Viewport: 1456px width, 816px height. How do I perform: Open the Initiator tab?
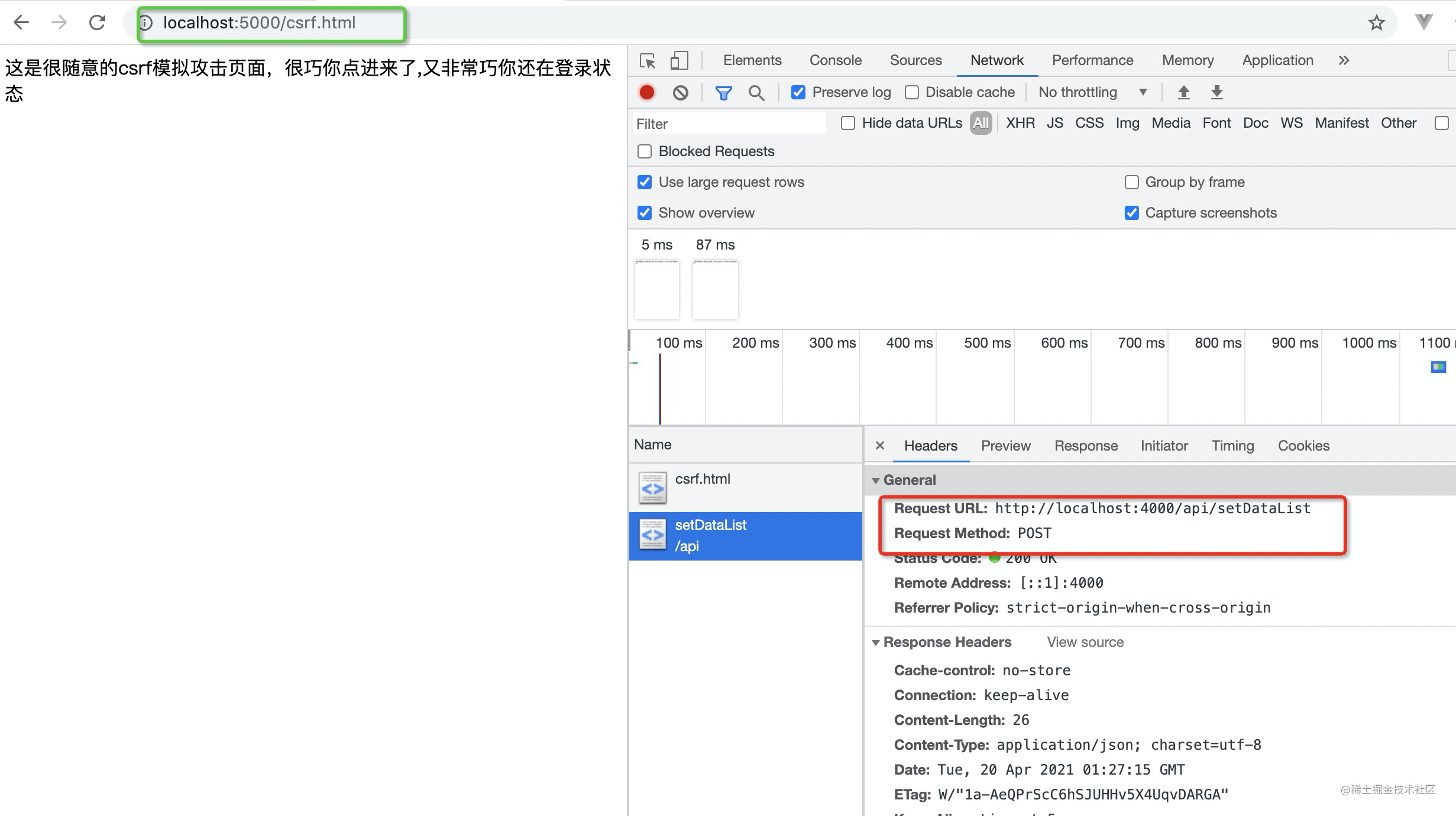click(x=1164, y=446)
